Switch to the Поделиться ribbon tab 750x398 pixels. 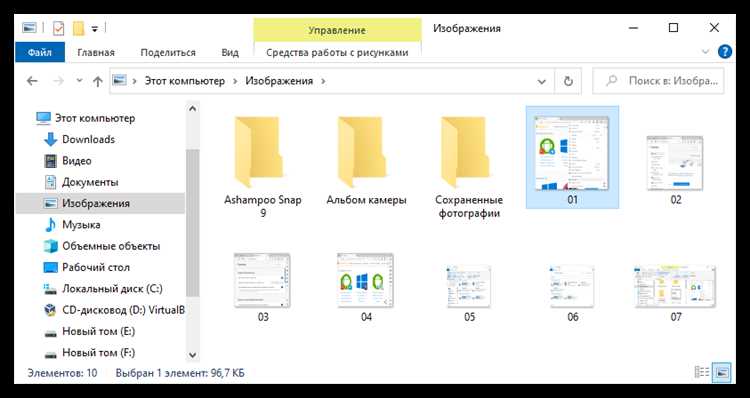(x=168, y=52)
